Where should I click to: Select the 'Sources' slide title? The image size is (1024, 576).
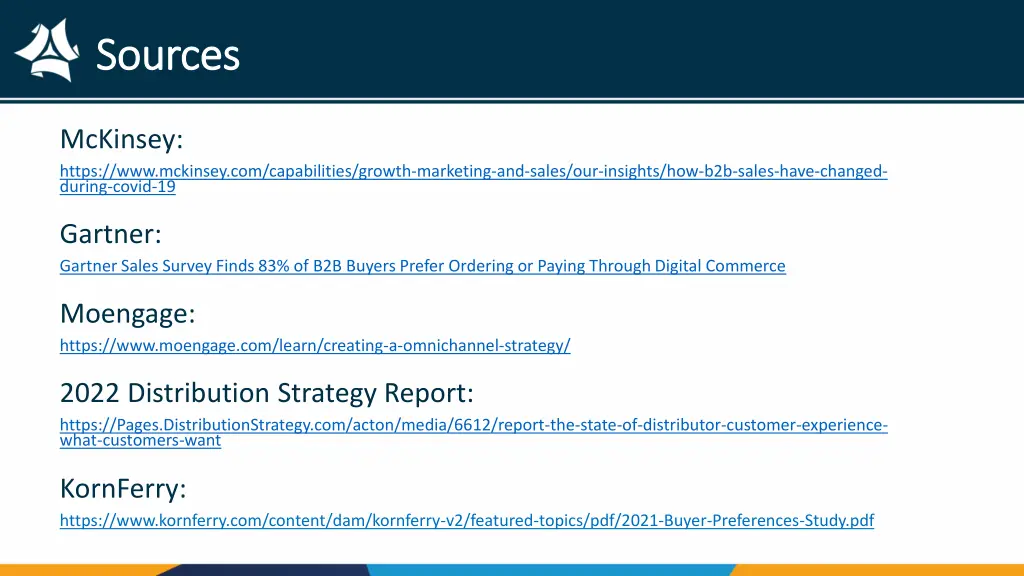168,55
